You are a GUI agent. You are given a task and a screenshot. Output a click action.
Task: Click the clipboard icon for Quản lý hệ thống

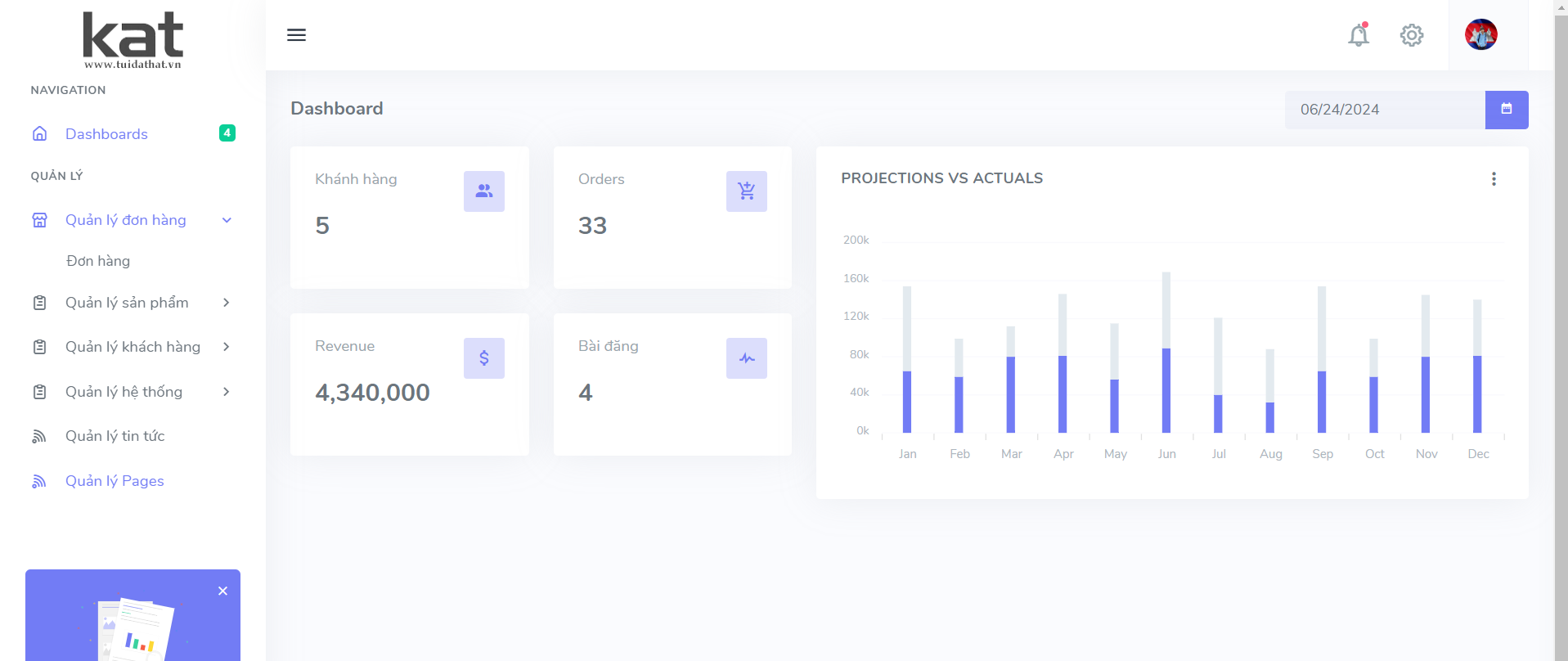(39, 392)
